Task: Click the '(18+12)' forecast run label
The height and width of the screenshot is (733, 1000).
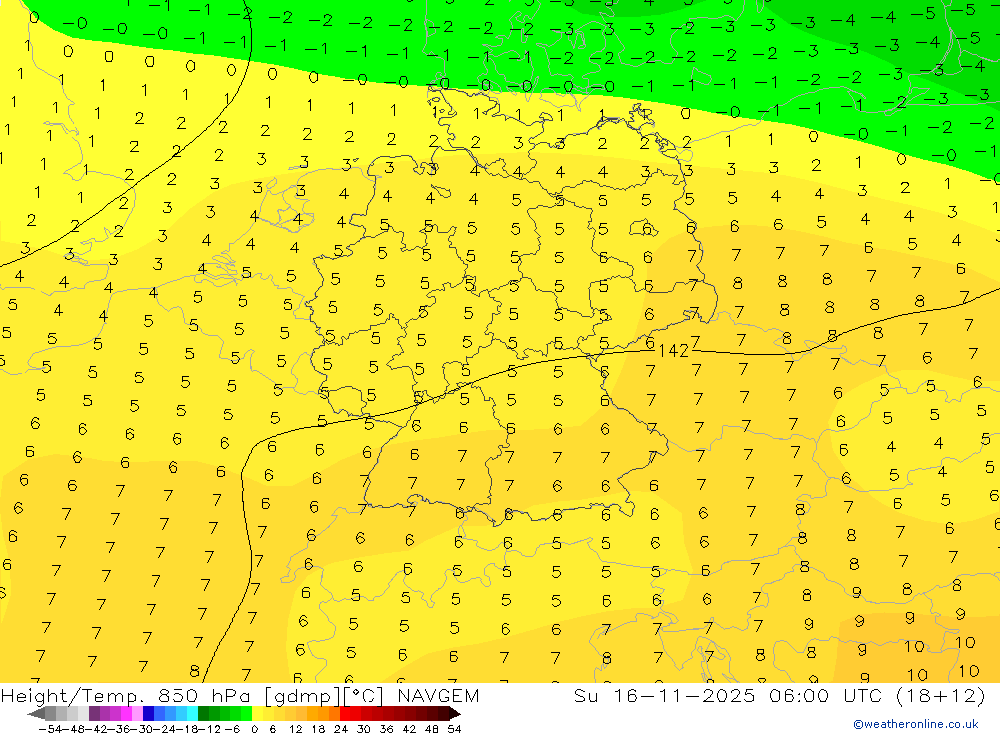Action: click(941, 696)
